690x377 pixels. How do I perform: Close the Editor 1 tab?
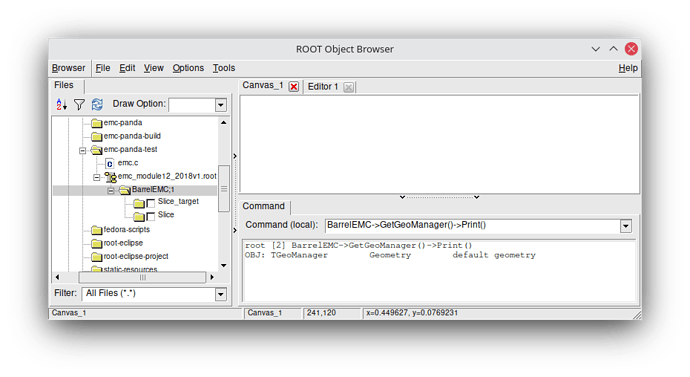click(x=348, y=87)
